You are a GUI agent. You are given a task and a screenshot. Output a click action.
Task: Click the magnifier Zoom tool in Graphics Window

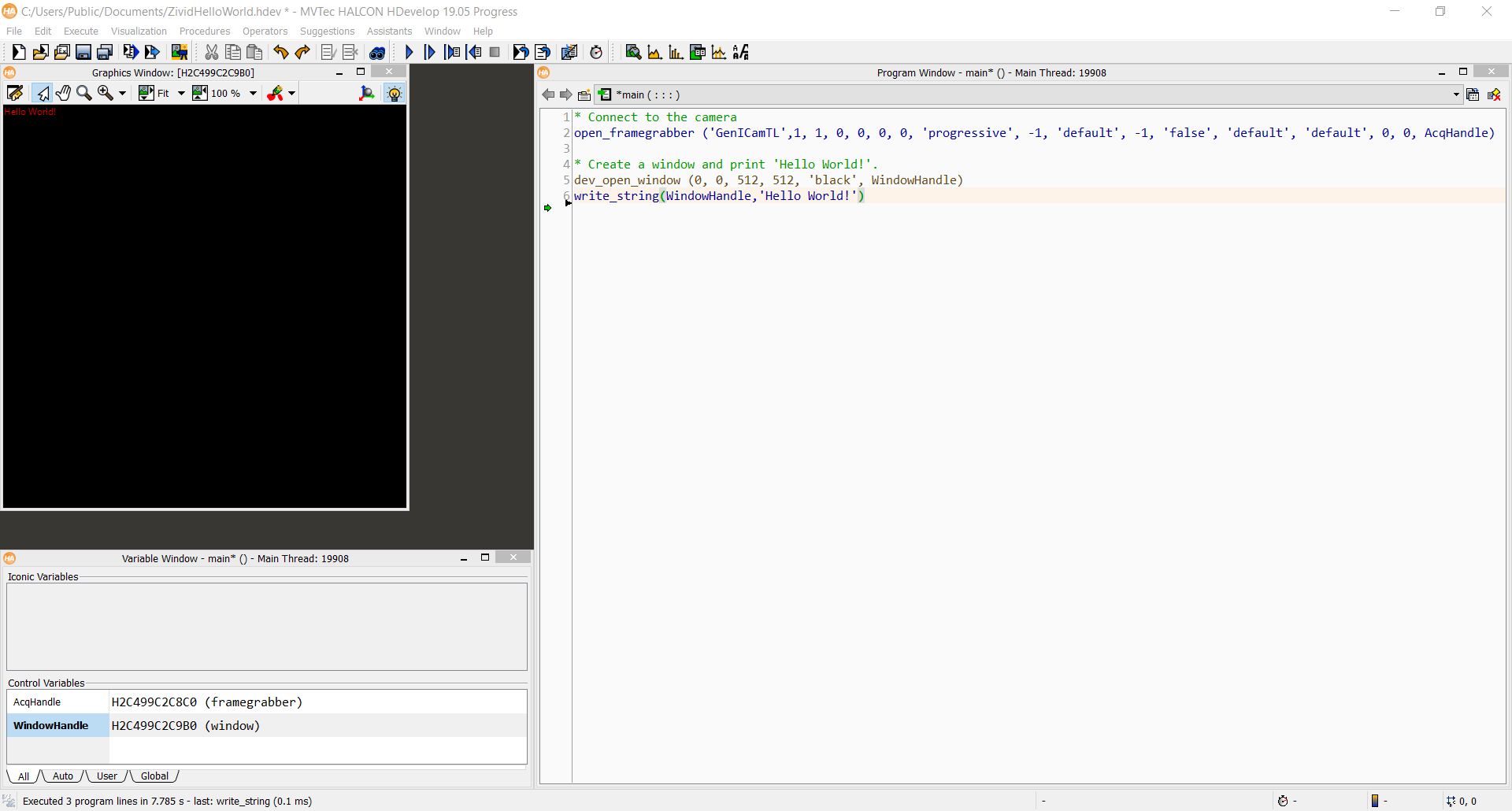coord(83,93)
